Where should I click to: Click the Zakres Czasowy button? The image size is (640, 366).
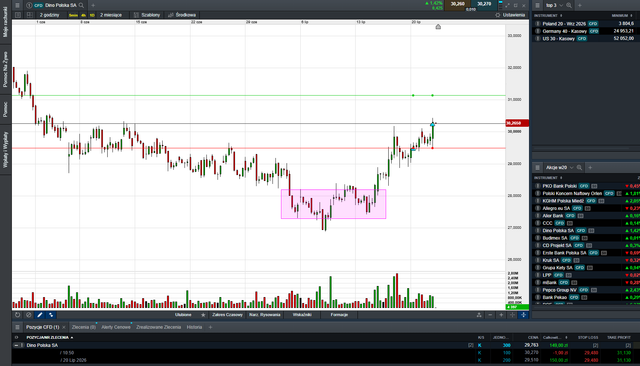coord(227,315)
